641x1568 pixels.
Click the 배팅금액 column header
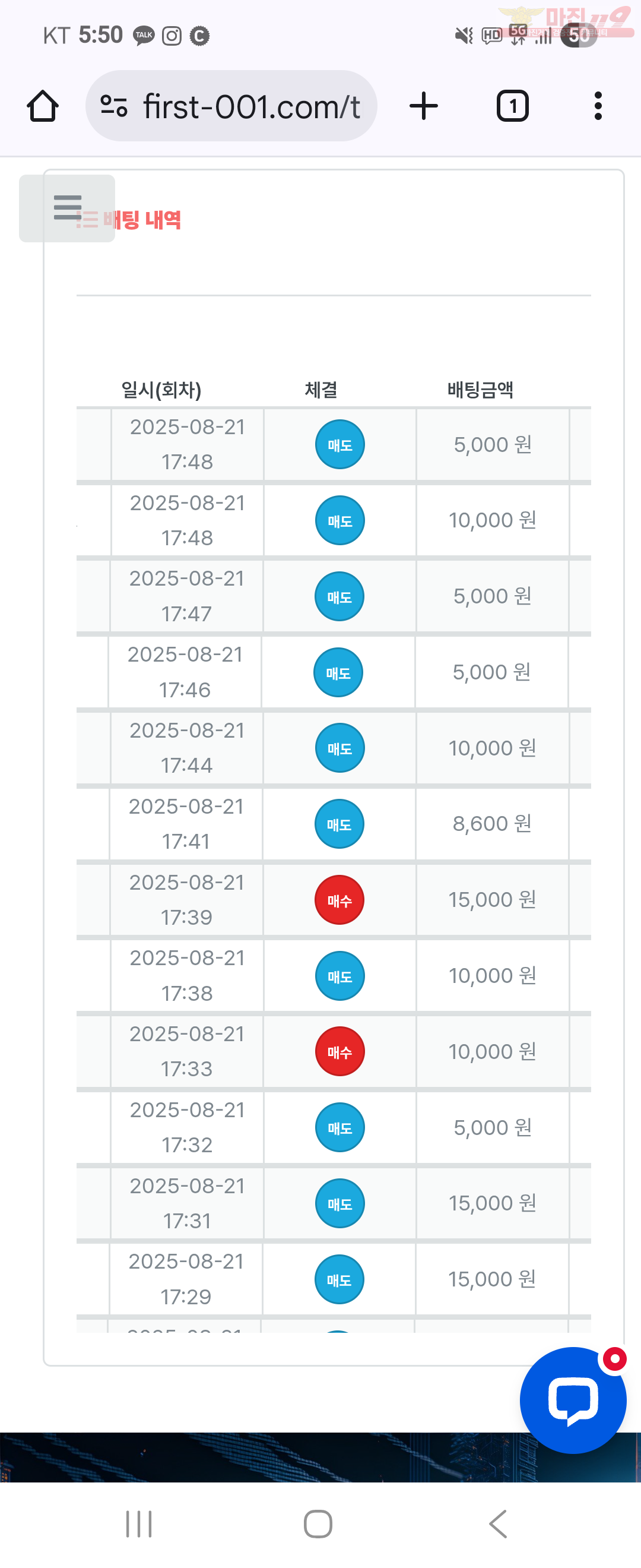(480, 390)
